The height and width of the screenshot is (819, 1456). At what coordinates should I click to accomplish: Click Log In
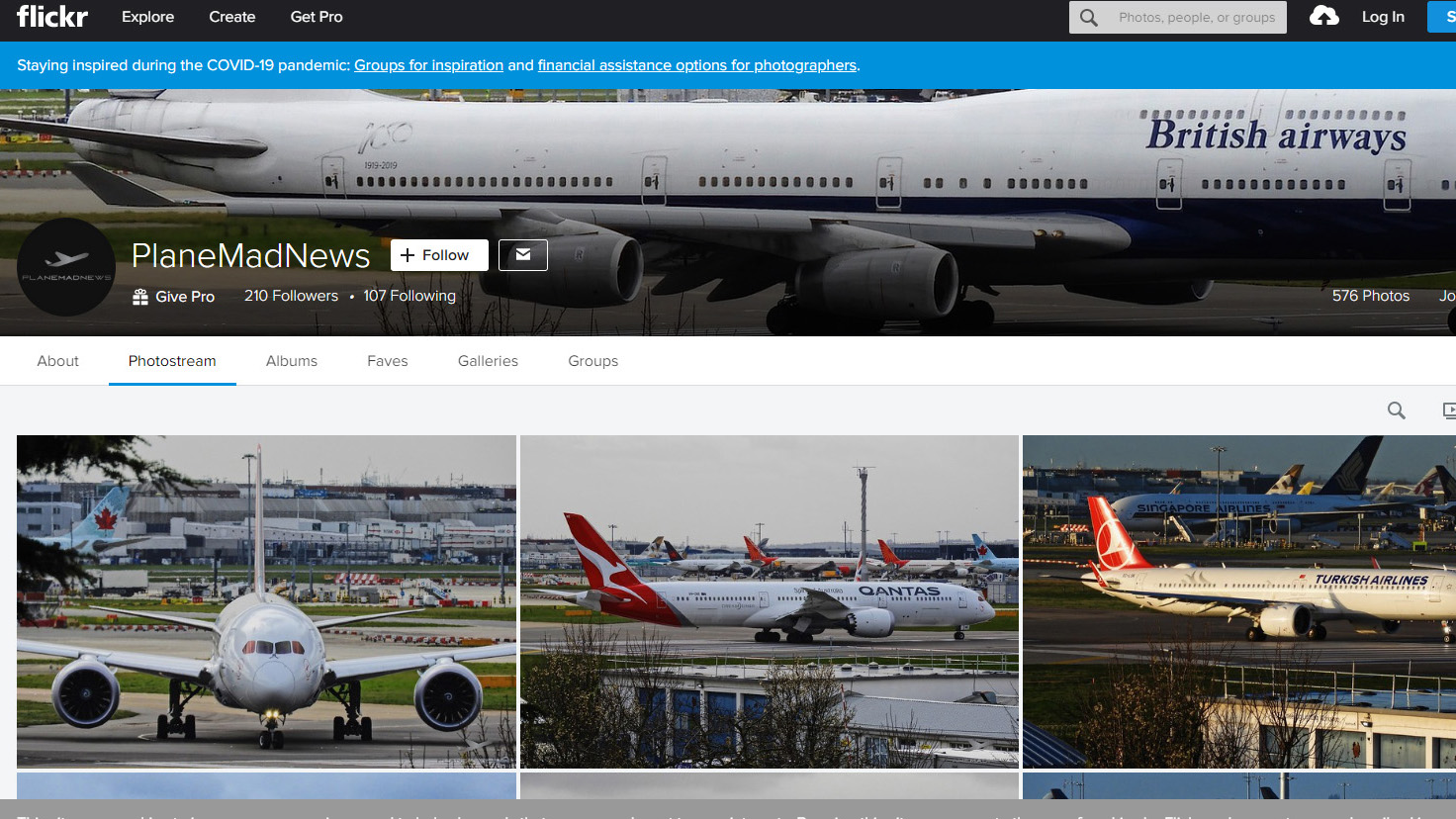coord(1383,17)
